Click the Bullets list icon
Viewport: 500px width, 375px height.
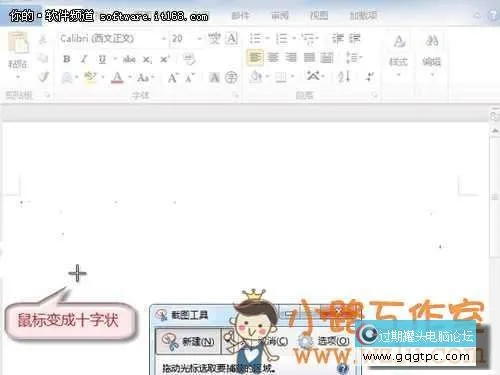(255, 39)
